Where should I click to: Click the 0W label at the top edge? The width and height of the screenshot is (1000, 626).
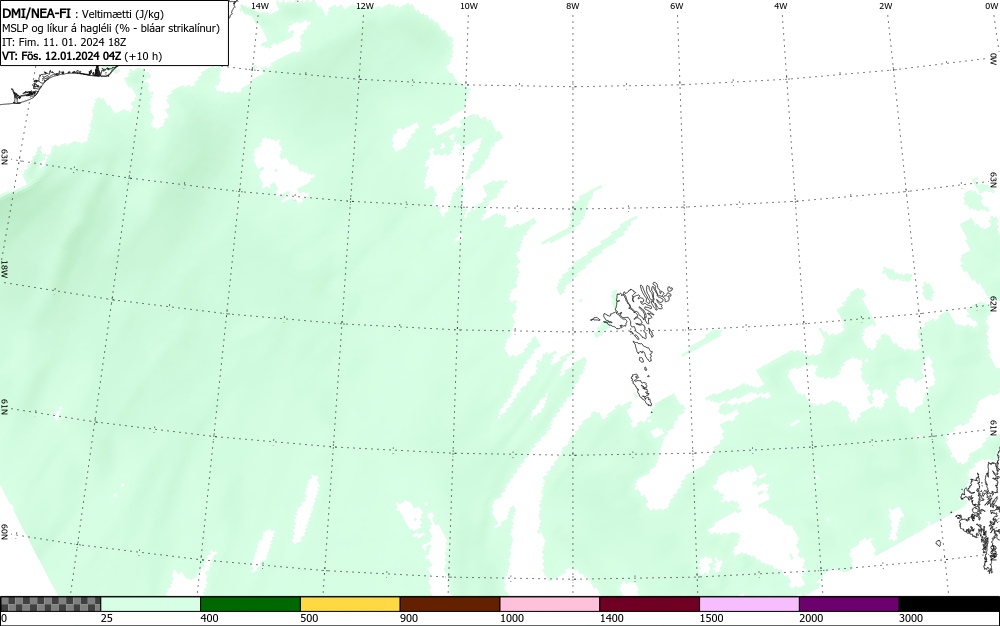coord(990,6)
